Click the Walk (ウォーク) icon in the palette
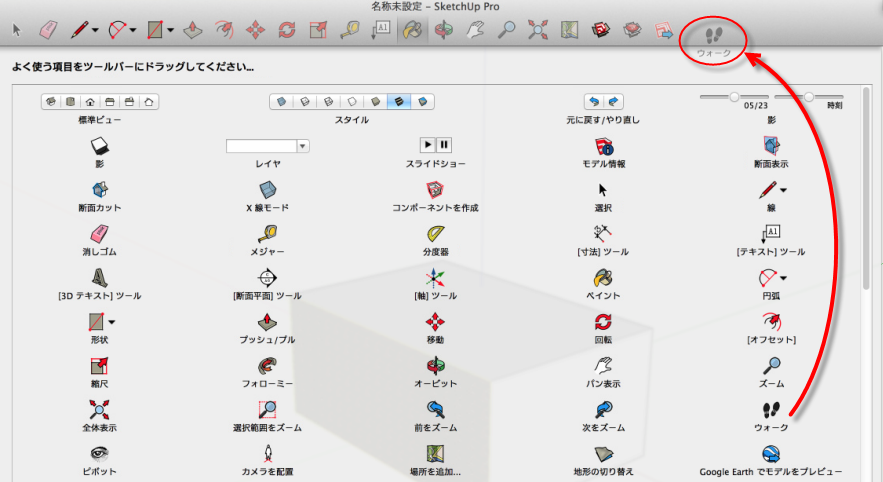Screen dimensions: 883x482 click(771, 410)
